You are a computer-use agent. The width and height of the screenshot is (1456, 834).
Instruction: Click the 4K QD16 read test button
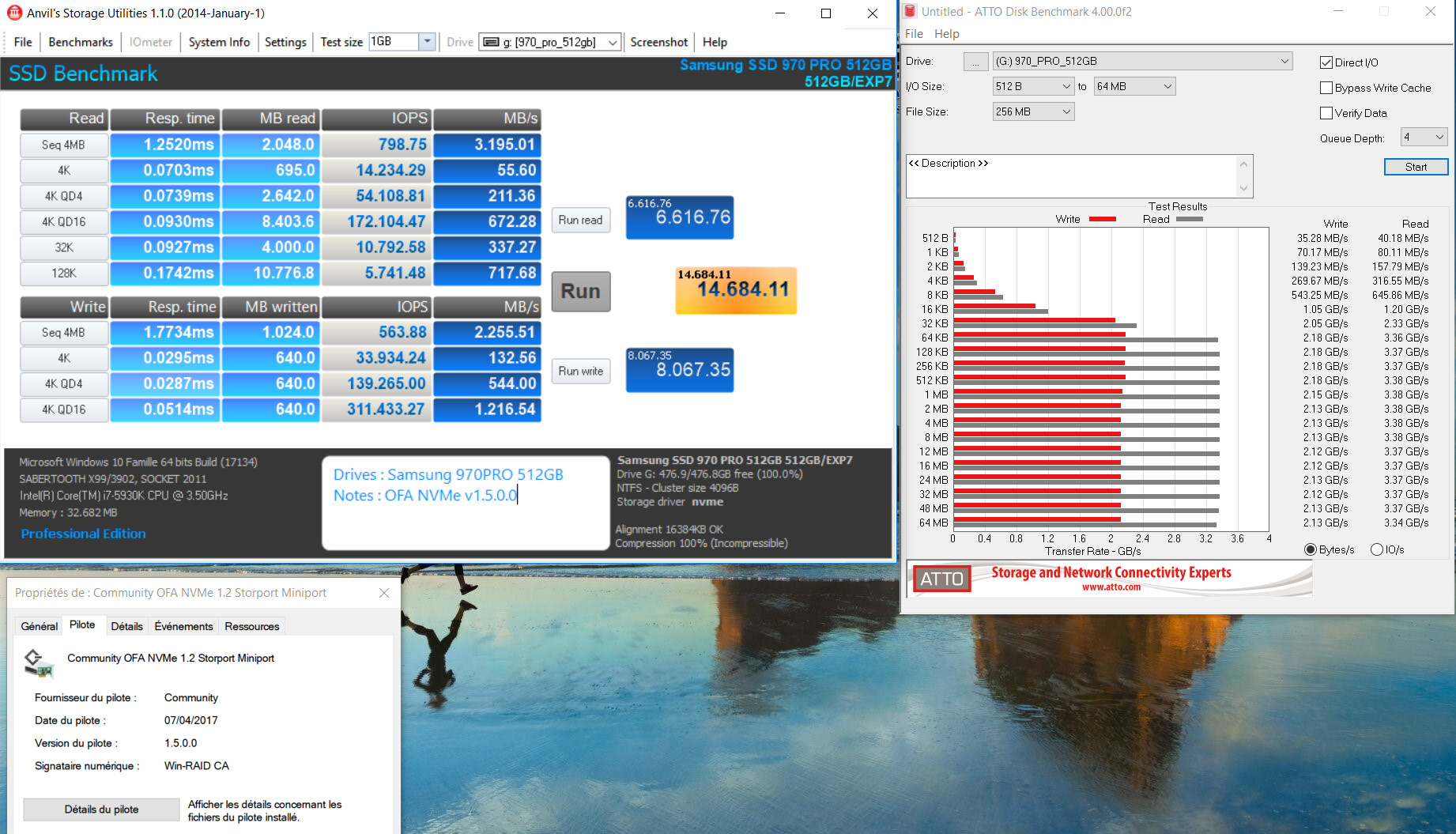click(x=64, y=221)
